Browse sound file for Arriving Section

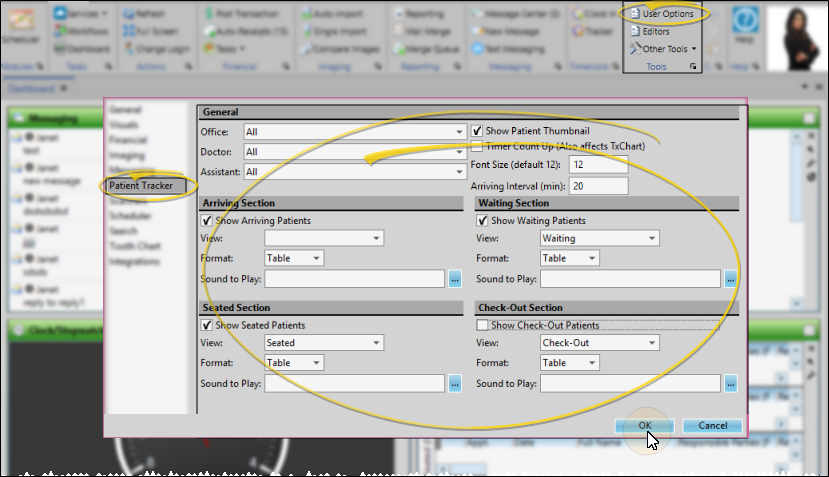pos(454,279)
